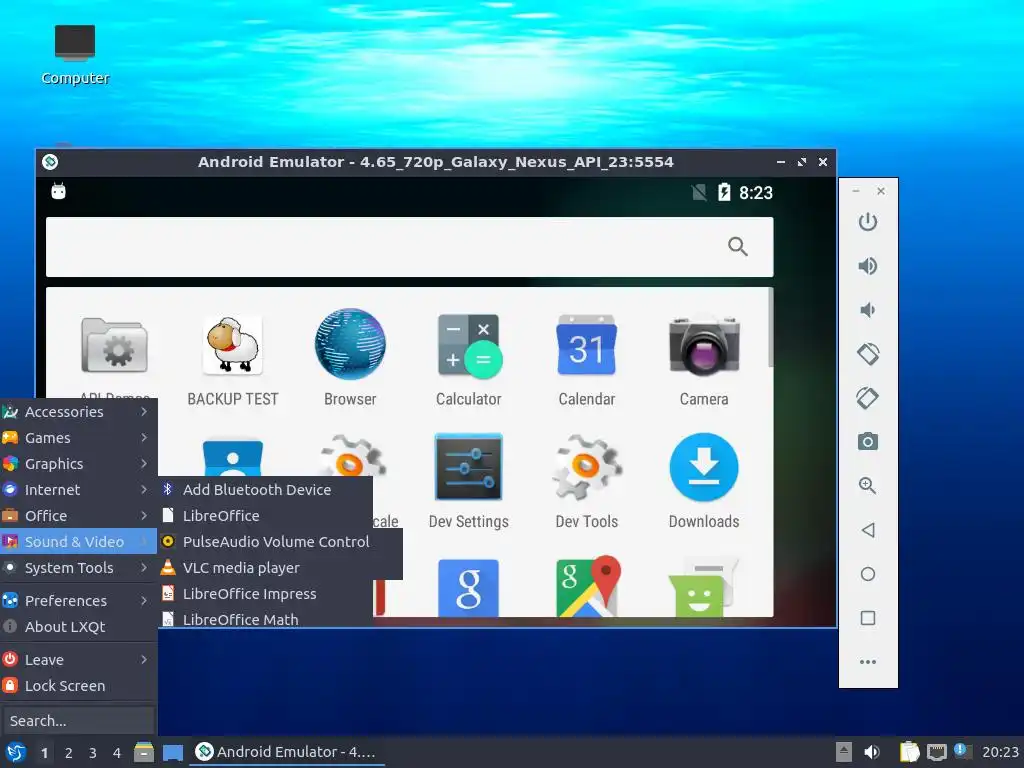Click emulator back triangle button
Screen dimensions: 1024x768
pos(868,530)
